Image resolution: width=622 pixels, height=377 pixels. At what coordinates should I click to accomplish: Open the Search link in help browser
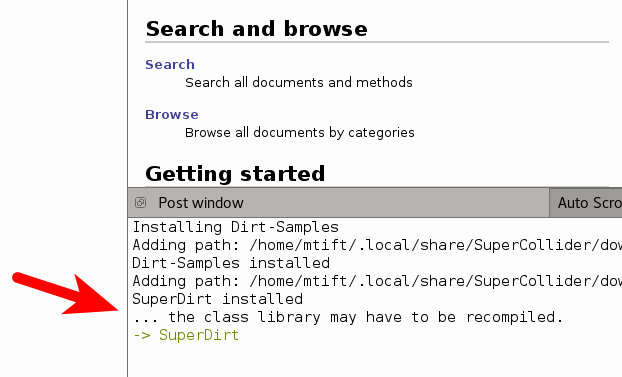pyautogui.click(x=170, y=64)
